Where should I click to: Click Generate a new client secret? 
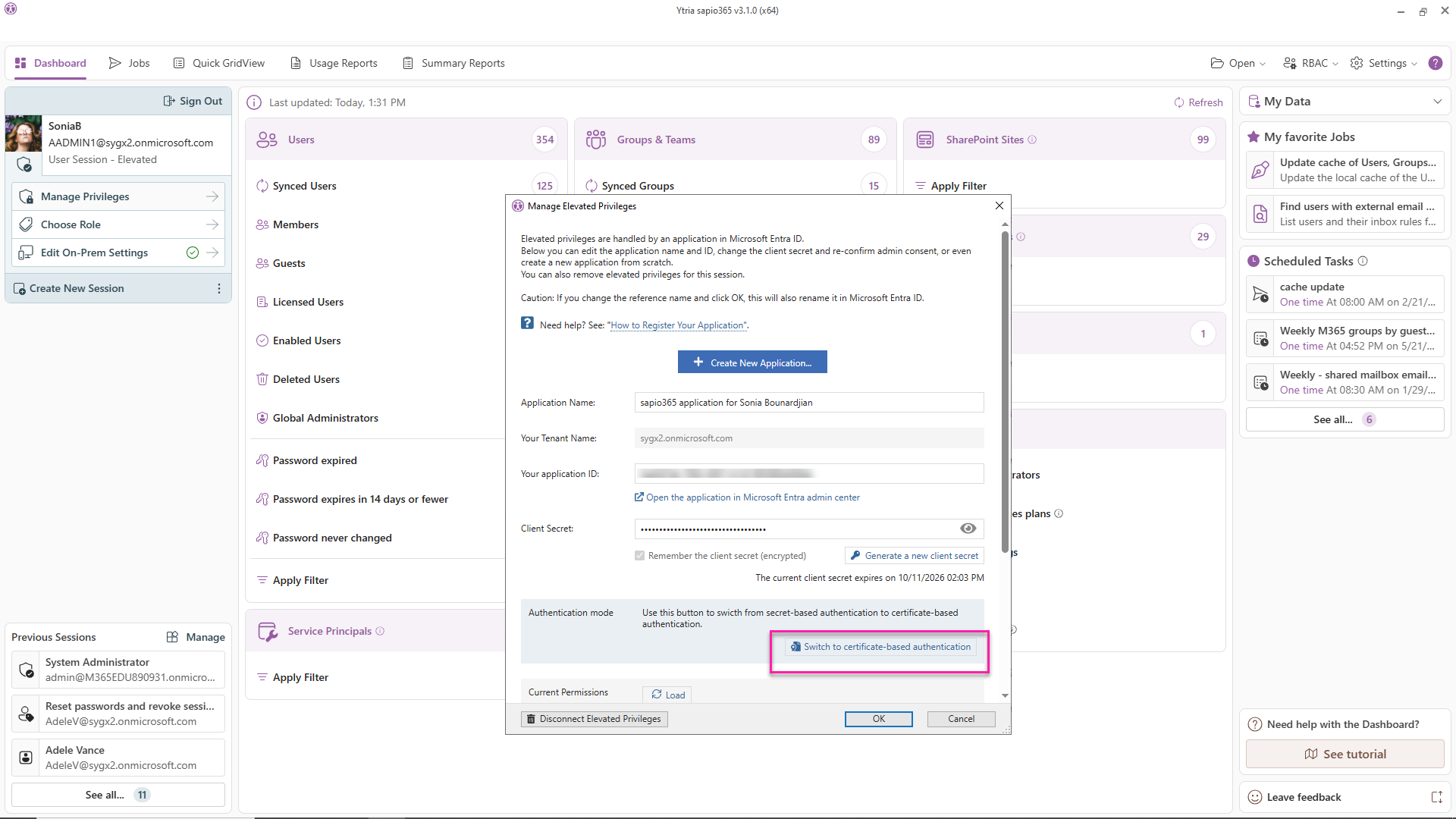(914, 556)
